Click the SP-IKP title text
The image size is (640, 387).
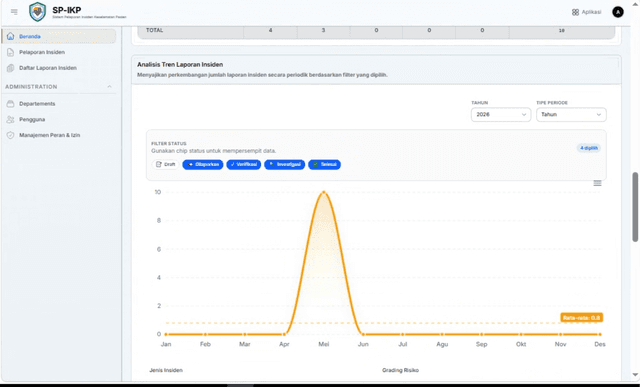(67, 10)
